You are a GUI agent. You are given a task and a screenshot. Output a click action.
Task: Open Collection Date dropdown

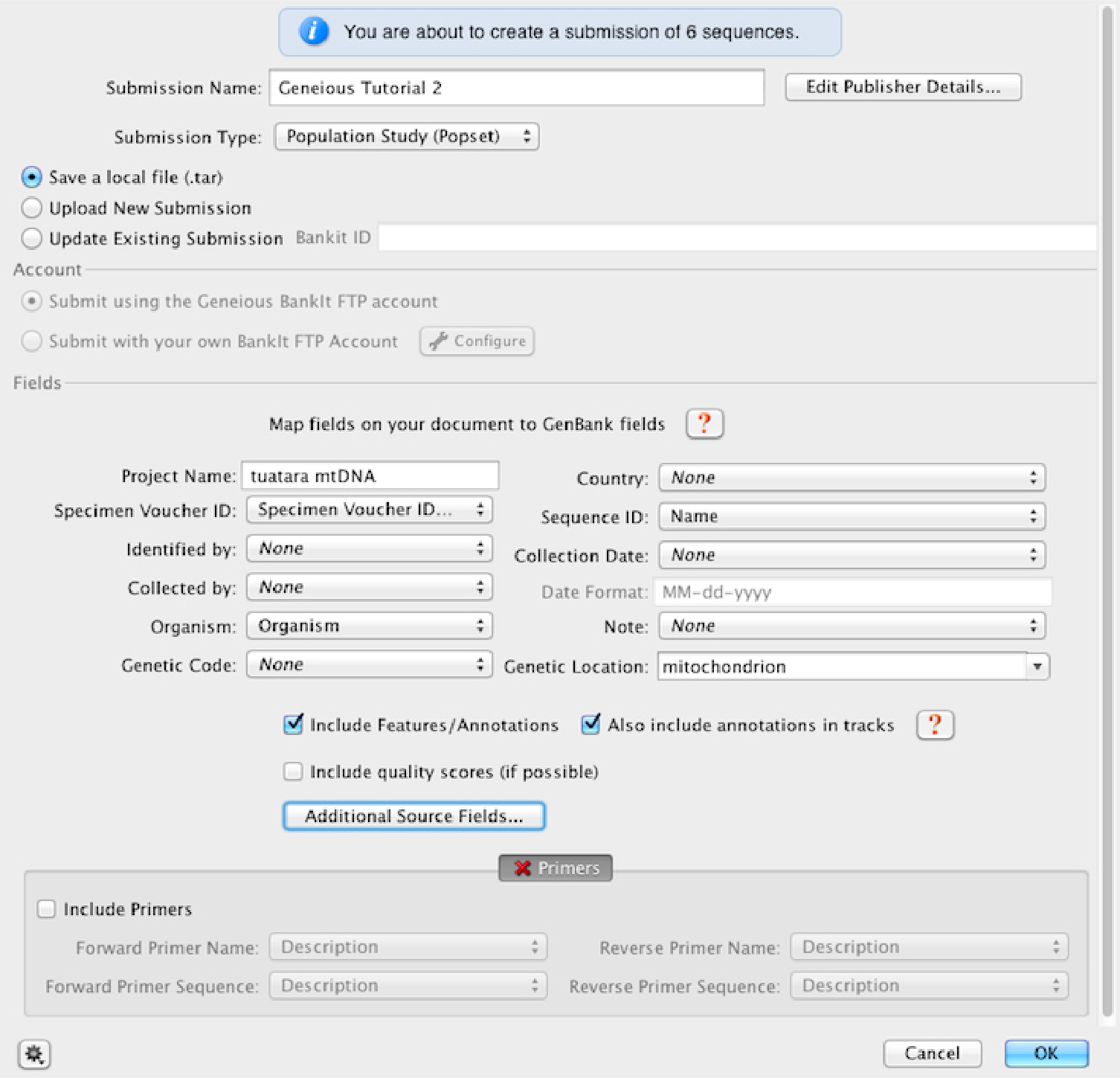pos(852,555)
